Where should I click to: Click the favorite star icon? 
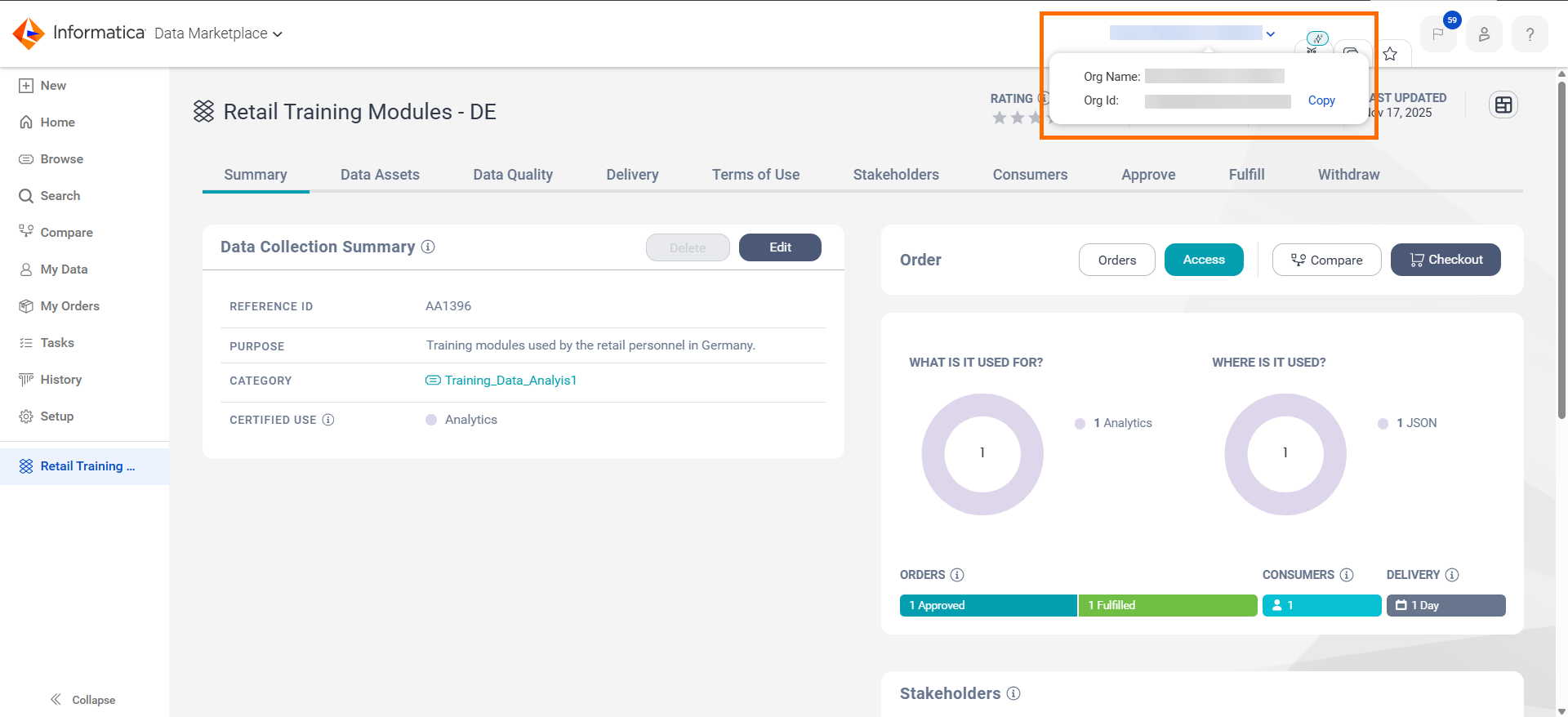[x=1390, y=55]
